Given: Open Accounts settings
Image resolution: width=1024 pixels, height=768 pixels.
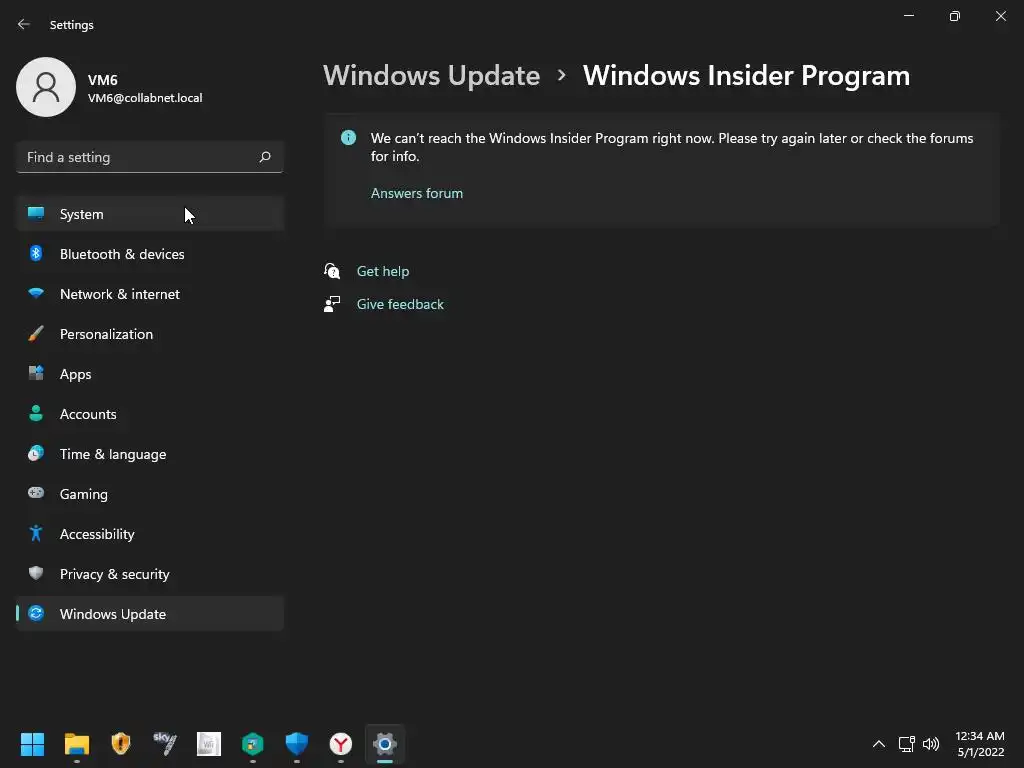Looking at the screenshot, I should click(x=150, y=414).
